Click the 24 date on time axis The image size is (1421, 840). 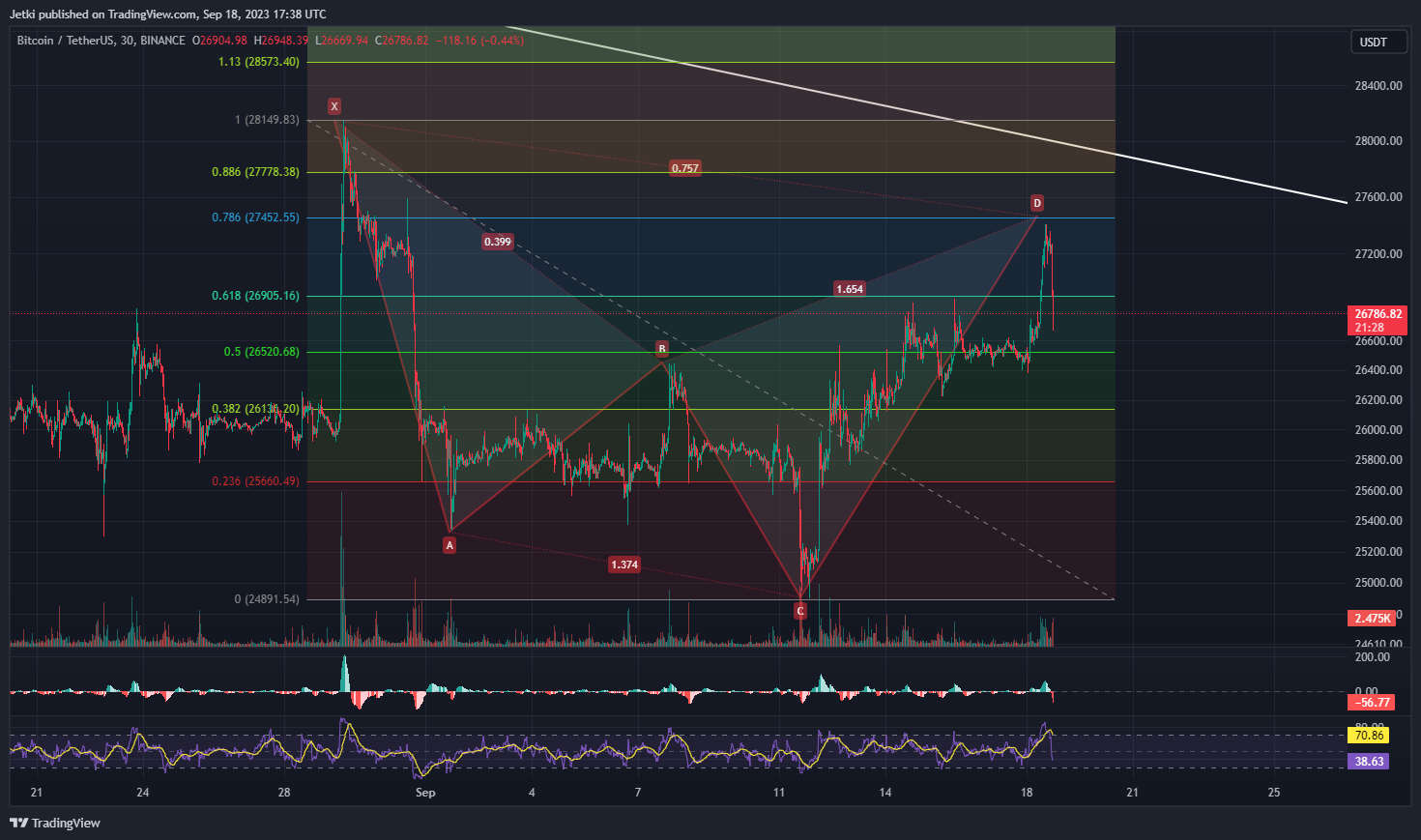[143, 793]
